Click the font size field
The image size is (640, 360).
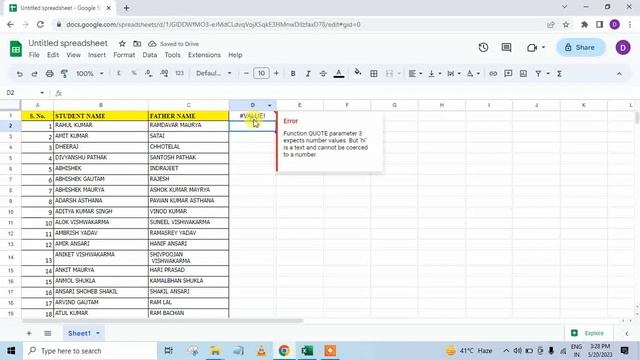pyautogui.click(x=261, y=73)
